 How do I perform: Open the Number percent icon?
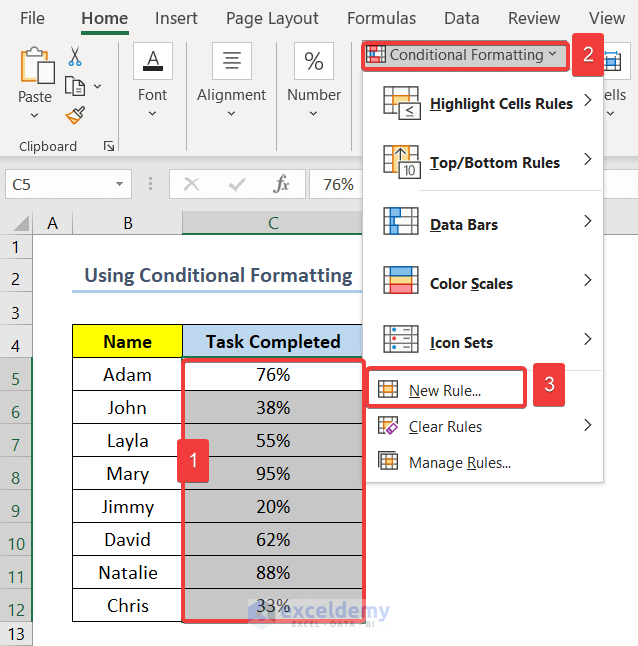(x=314, y=61)
